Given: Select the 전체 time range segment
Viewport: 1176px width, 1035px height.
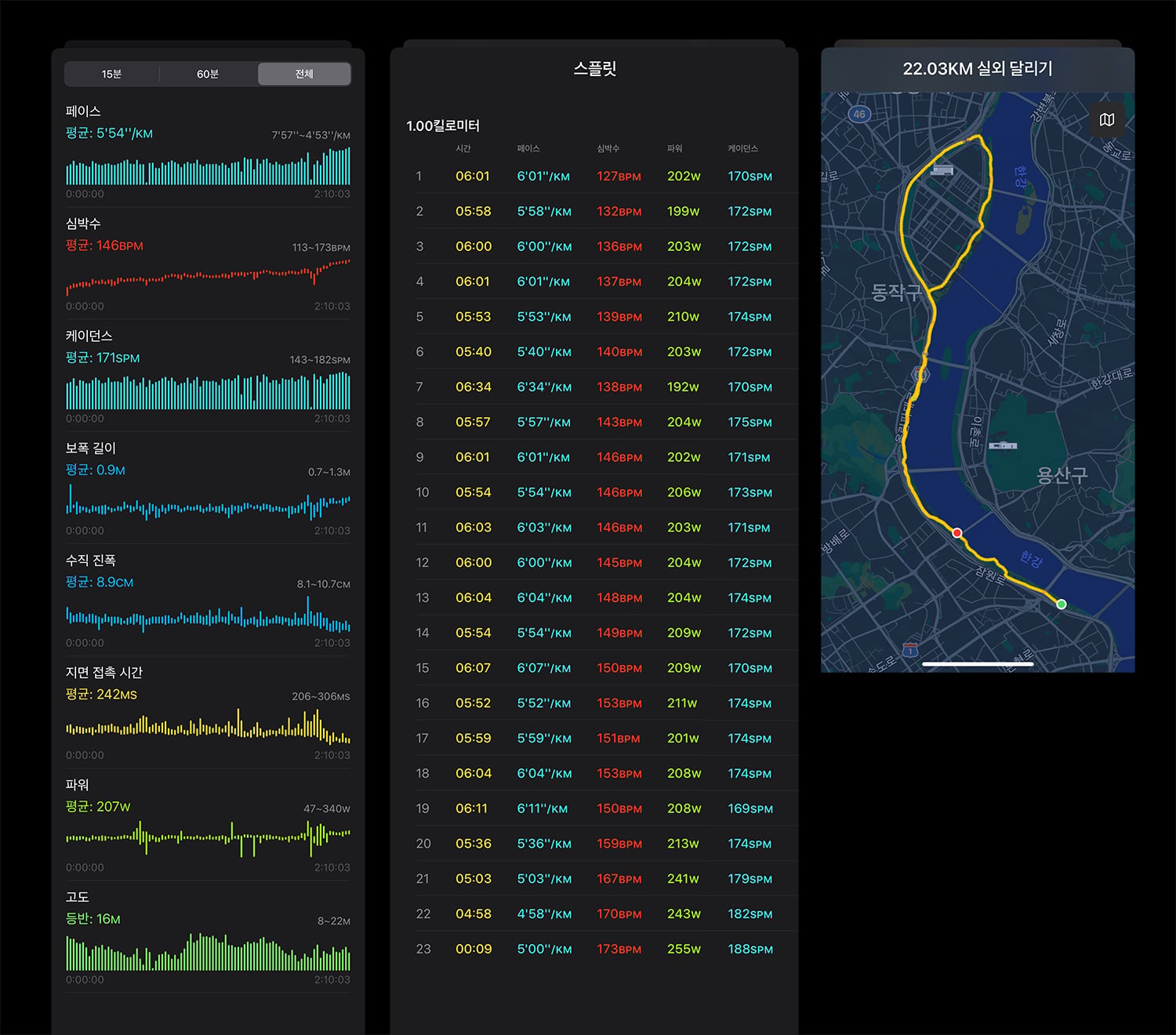Looking at the screenshot, I should (304, 74).
